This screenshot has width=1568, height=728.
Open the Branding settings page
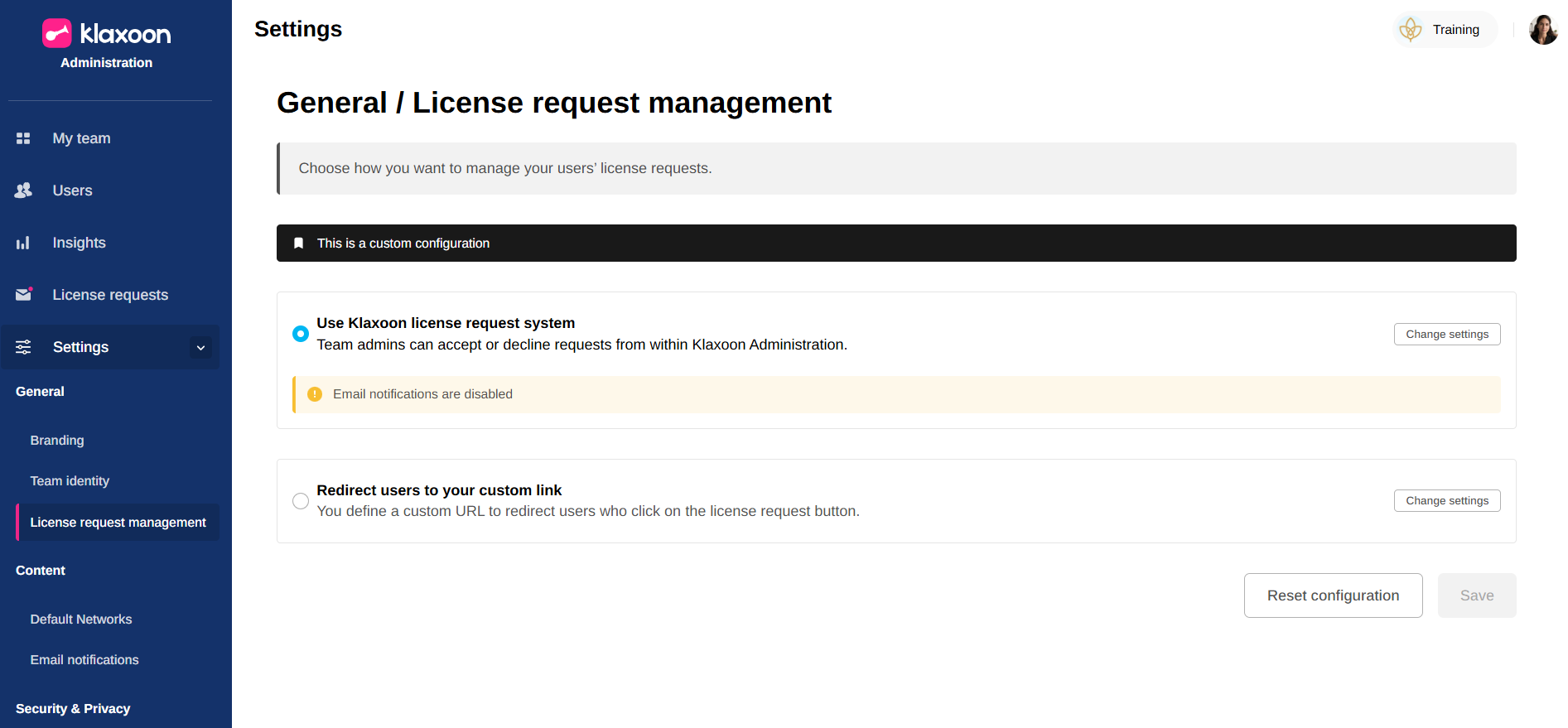[x=57, y=441]
